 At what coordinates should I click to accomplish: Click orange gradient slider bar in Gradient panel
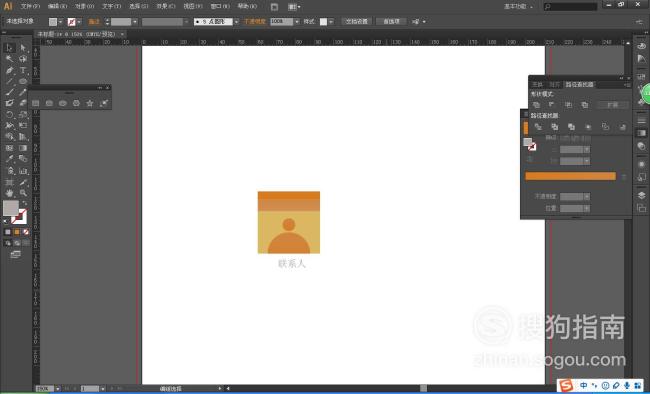pyautogui.click(x=570, y=176)
